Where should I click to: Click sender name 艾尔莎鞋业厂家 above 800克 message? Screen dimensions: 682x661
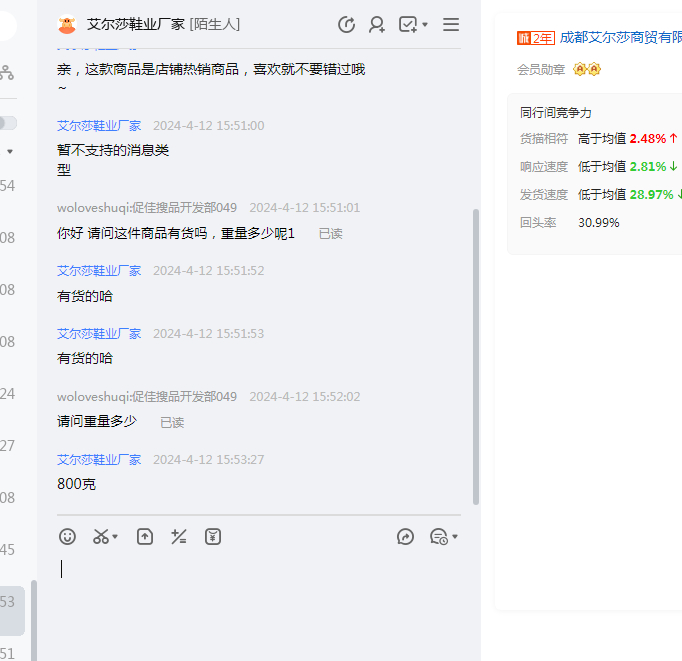click(99, 460)
